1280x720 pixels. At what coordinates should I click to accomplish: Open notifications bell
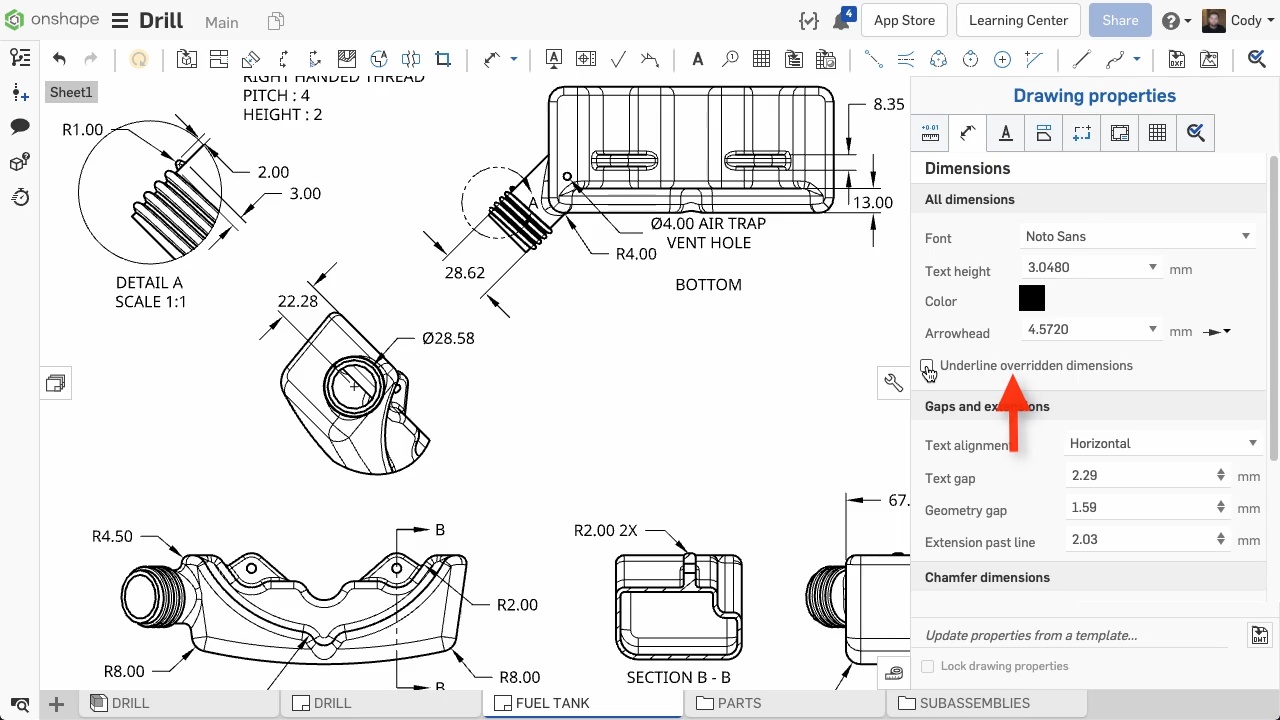tap(841, 21)
